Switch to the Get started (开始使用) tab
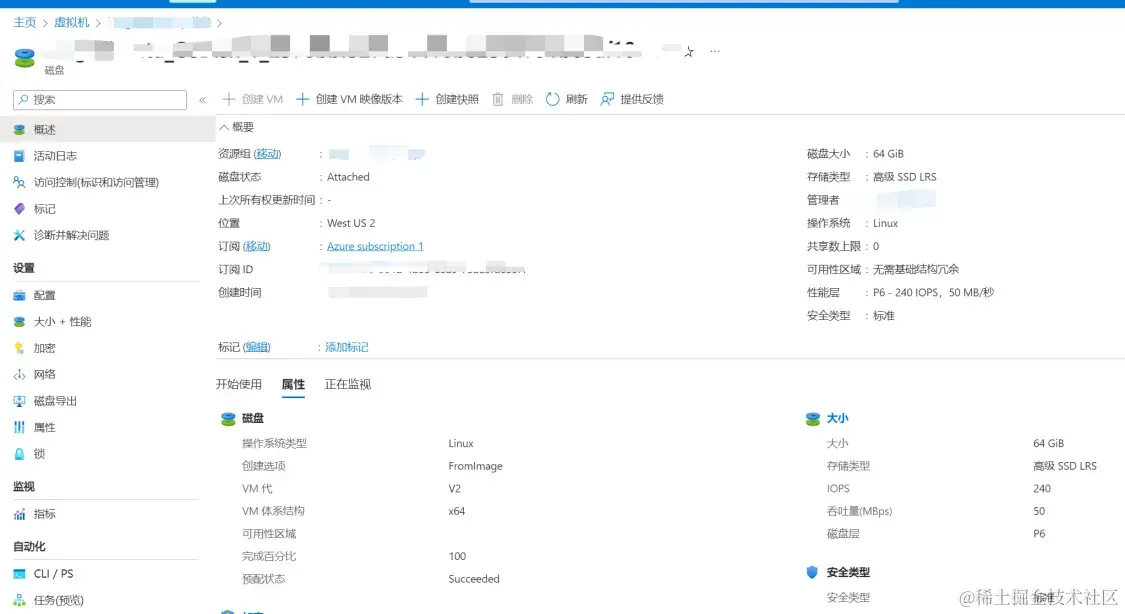Screen dimensions: 1125x614 click(x=239, y=384)
